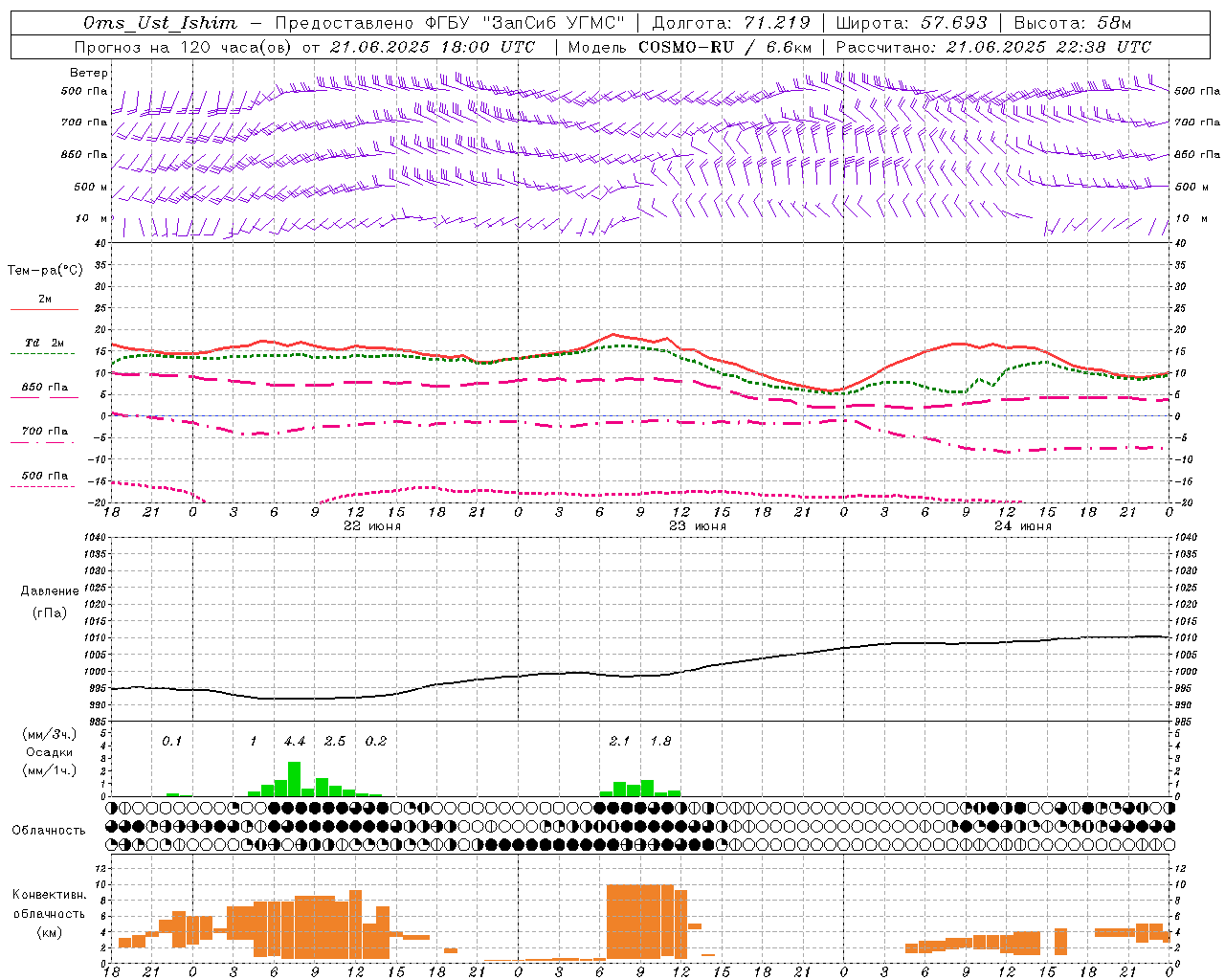Screen dimensions: 1225x980
Task: Click the tallest green precipitation bar
Action: [x=295, y=779]
